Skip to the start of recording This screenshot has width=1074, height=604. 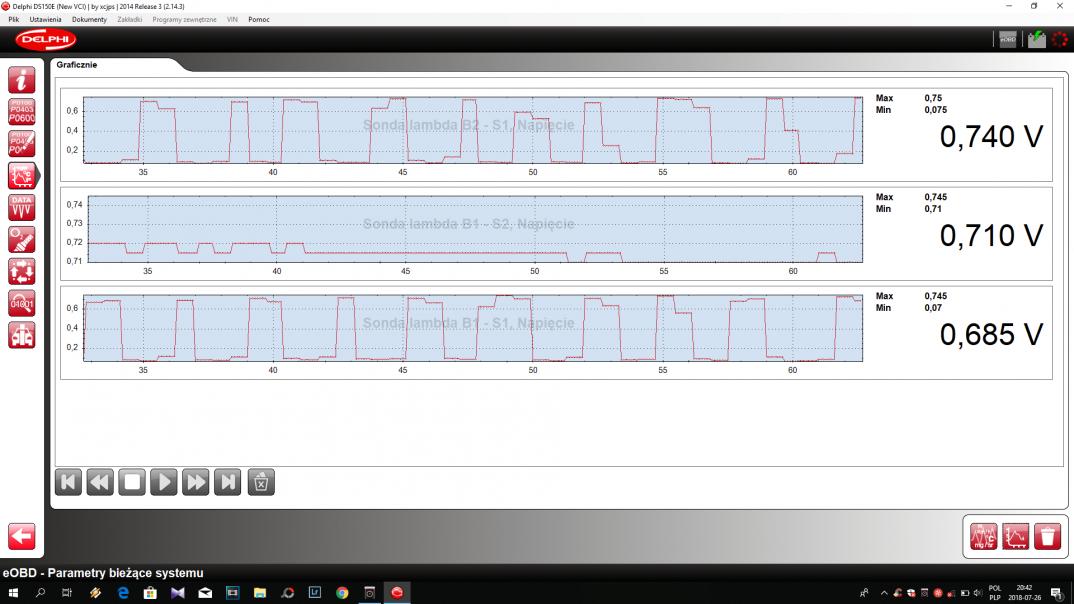[x=68, y=482]
